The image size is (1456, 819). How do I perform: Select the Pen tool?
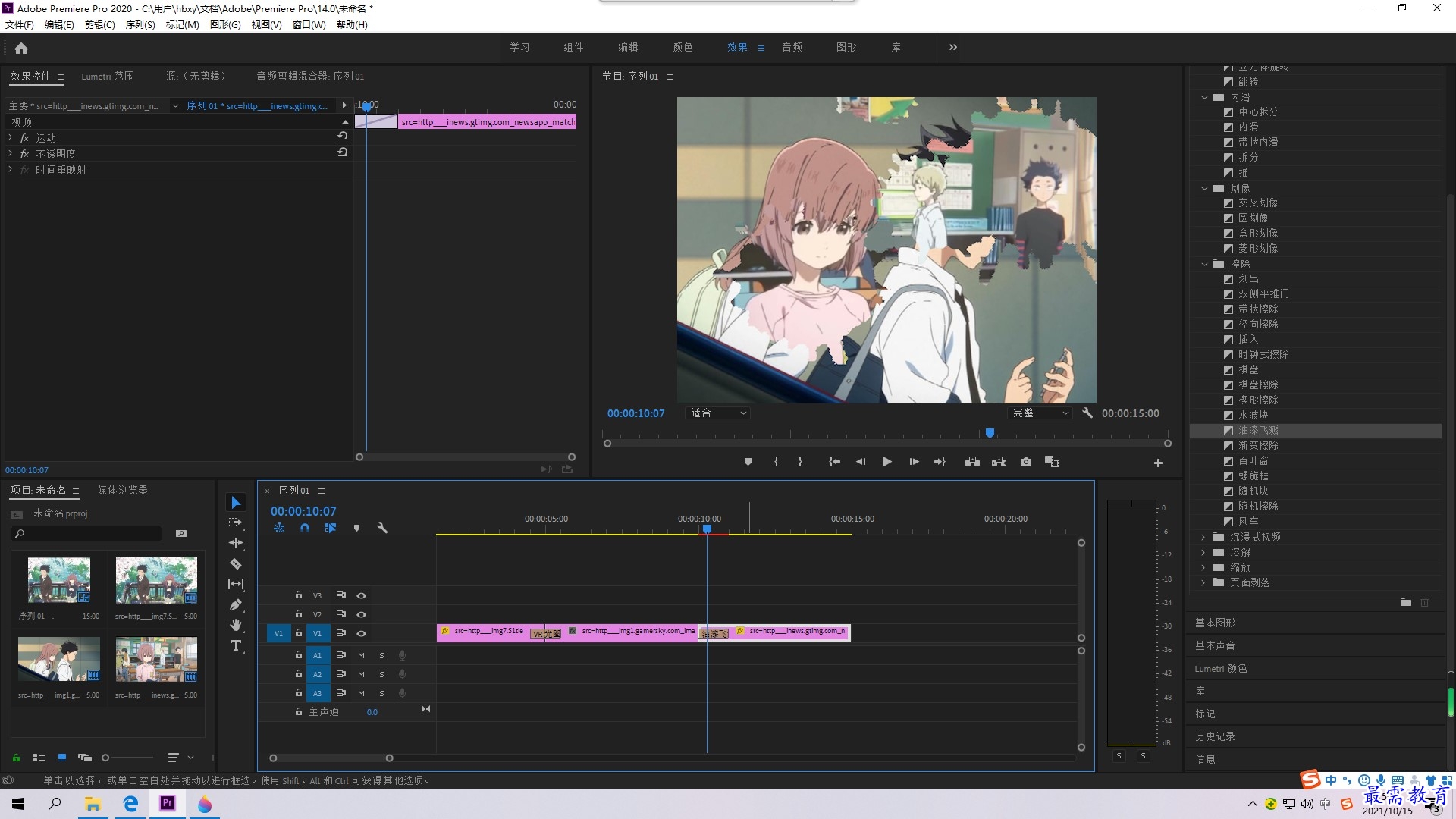point(236,604)
